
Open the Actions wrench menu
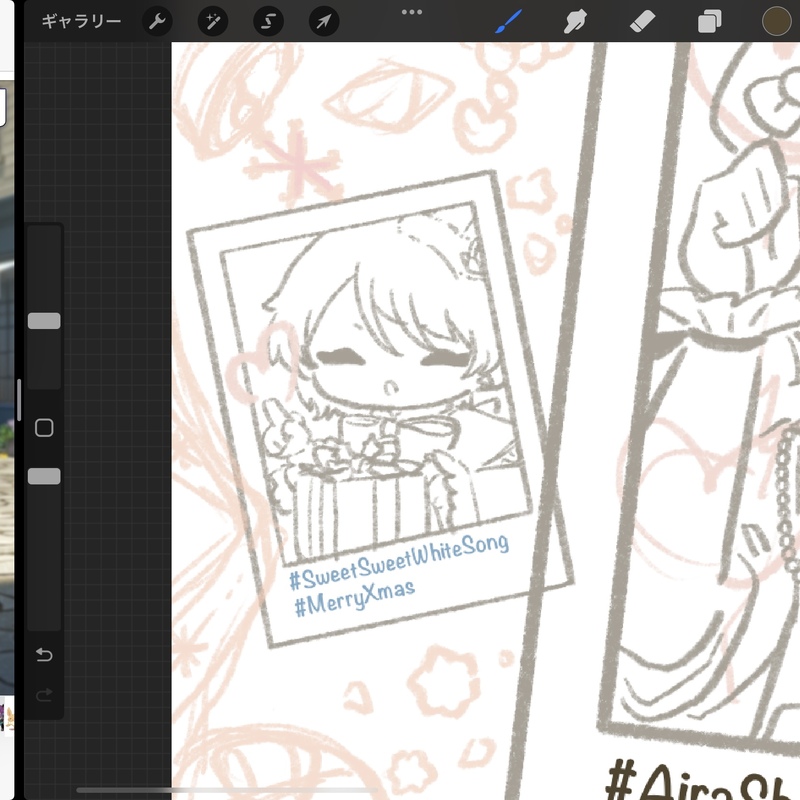pos(157,21)
